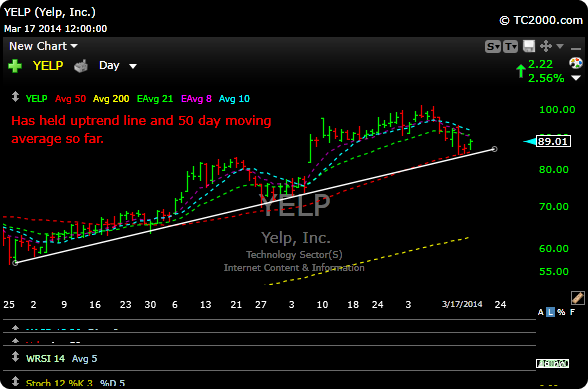Expand the second collapsed indicator pane arrow

point(15,341)
